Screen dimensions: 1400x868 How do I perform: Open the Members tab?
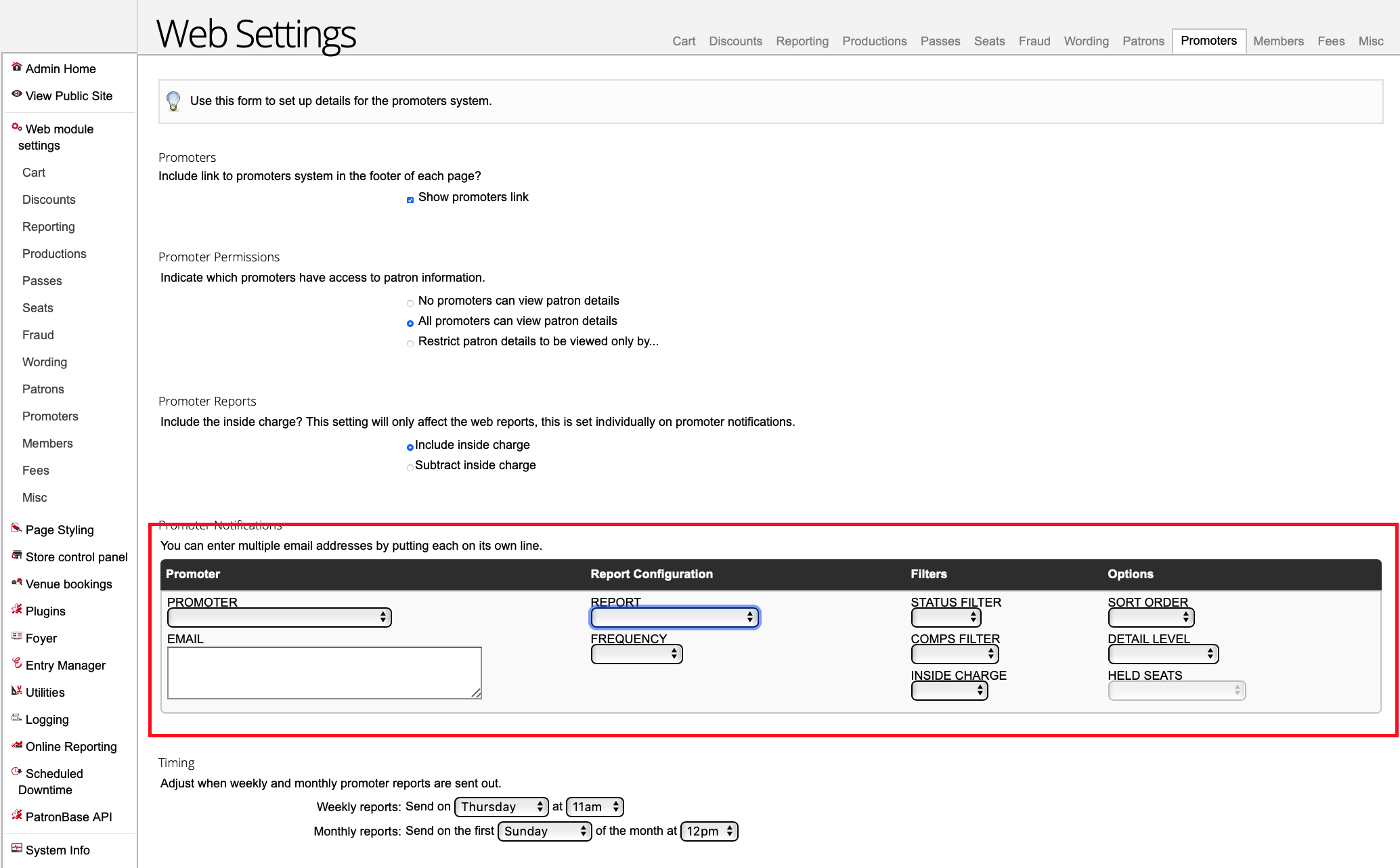tap(1277, 41)
